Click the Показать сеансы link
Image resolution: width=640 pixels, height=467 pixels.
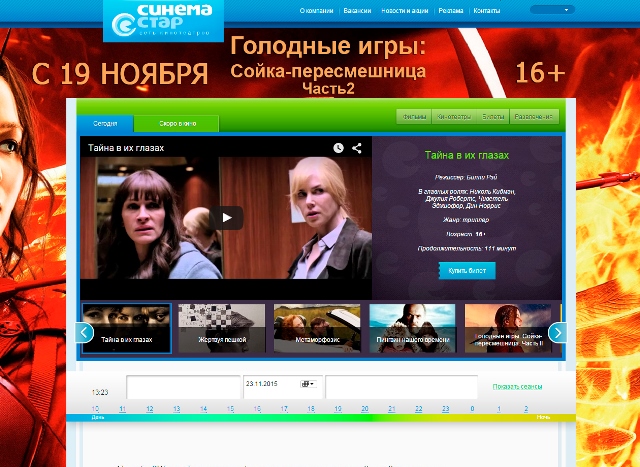[x=517, y=387]
